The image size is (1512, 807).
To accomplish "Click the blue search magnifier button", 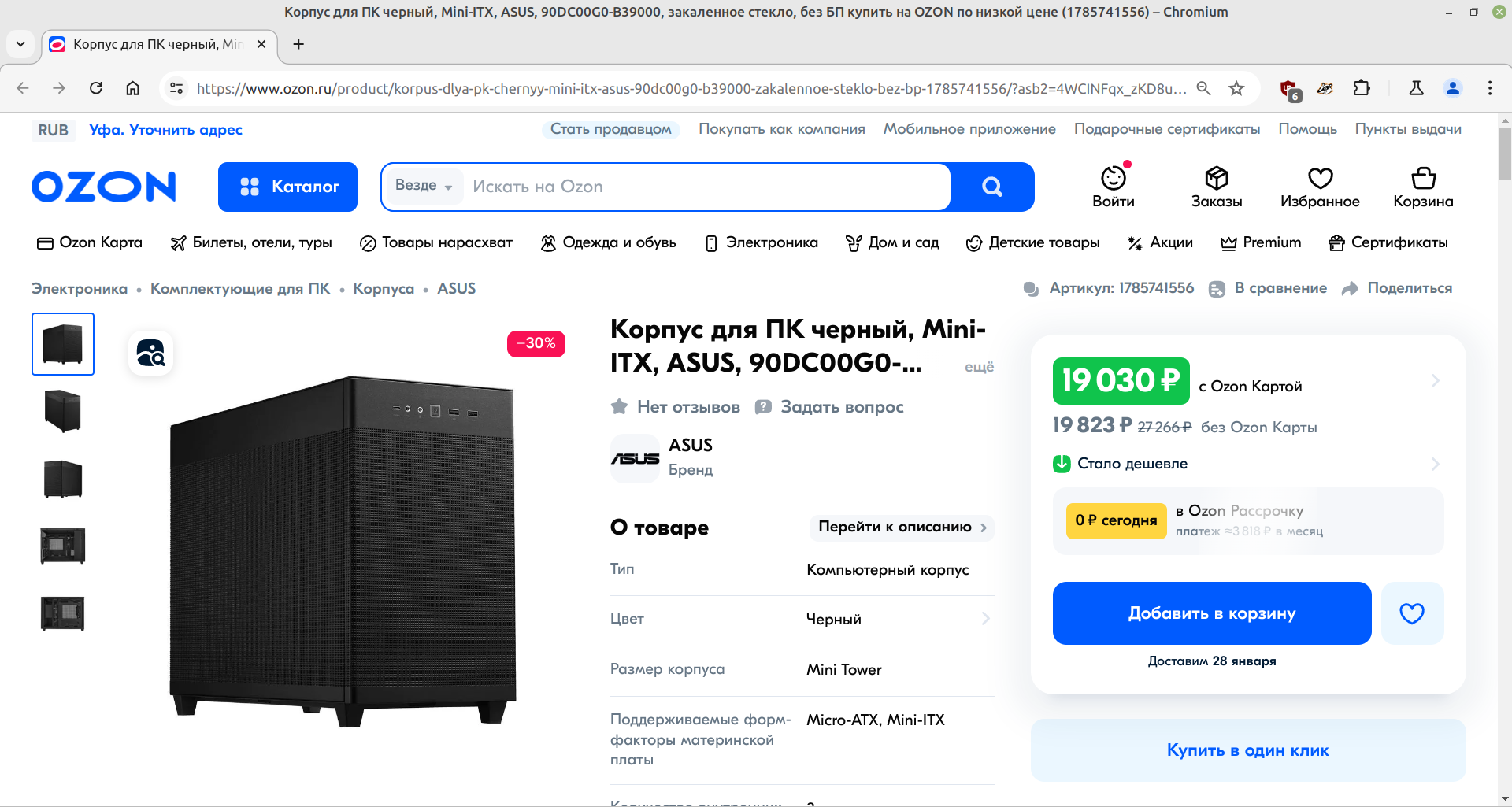I will 992,187.
